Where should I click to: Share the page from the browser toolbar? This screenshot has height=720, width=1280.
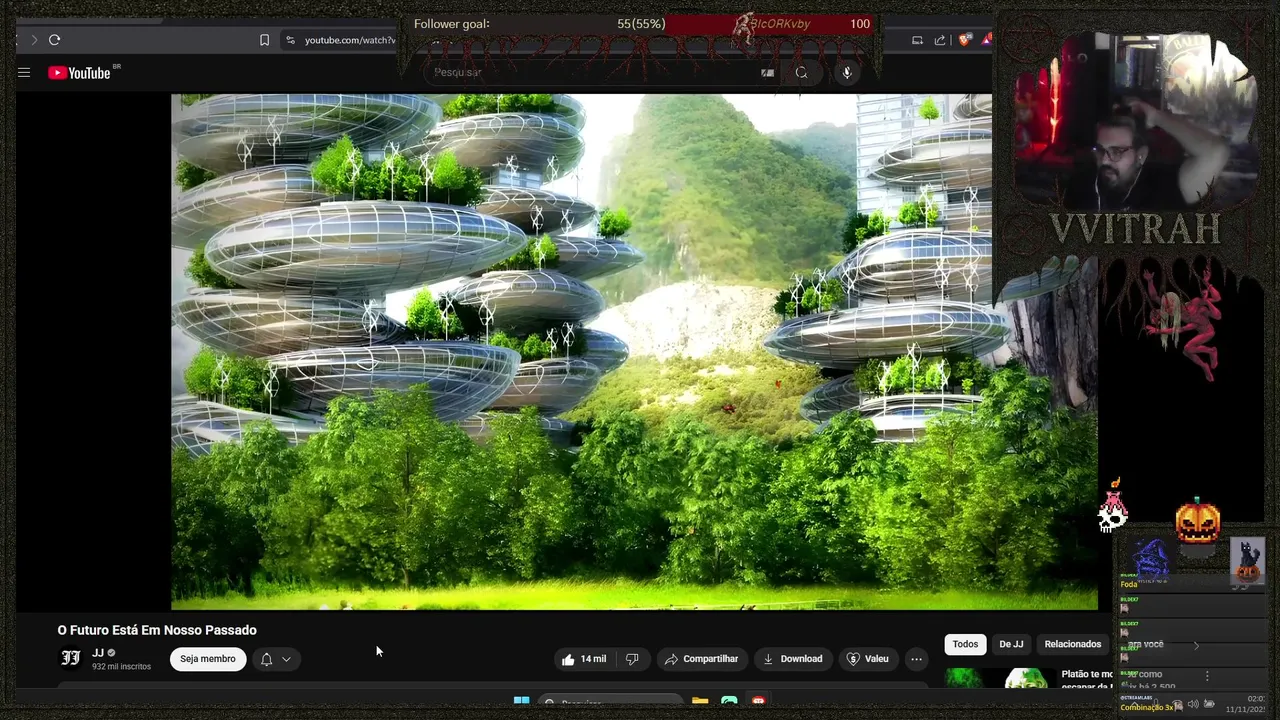pos(940,40)
